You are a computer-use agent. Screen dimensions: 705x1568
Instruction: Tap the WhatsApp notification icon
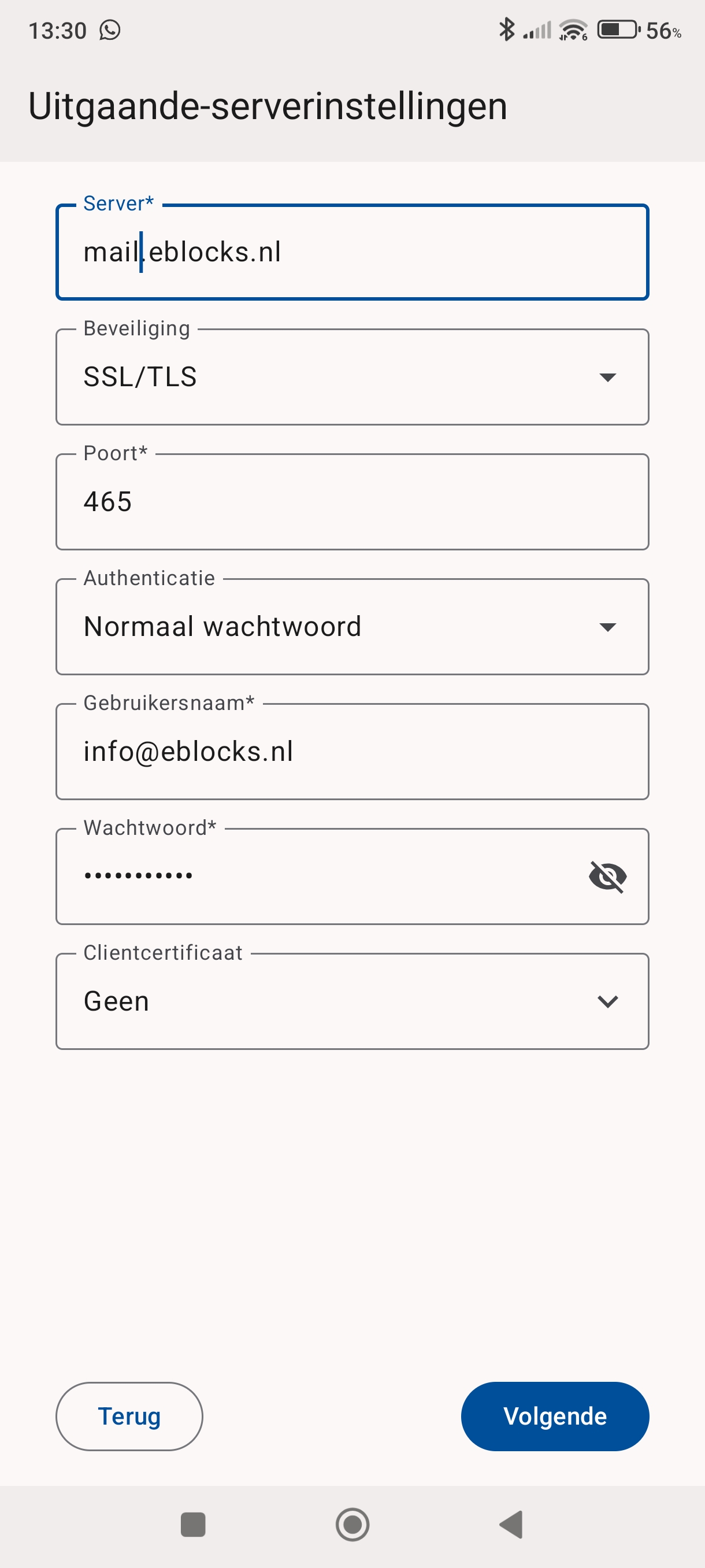coord(110,30)
